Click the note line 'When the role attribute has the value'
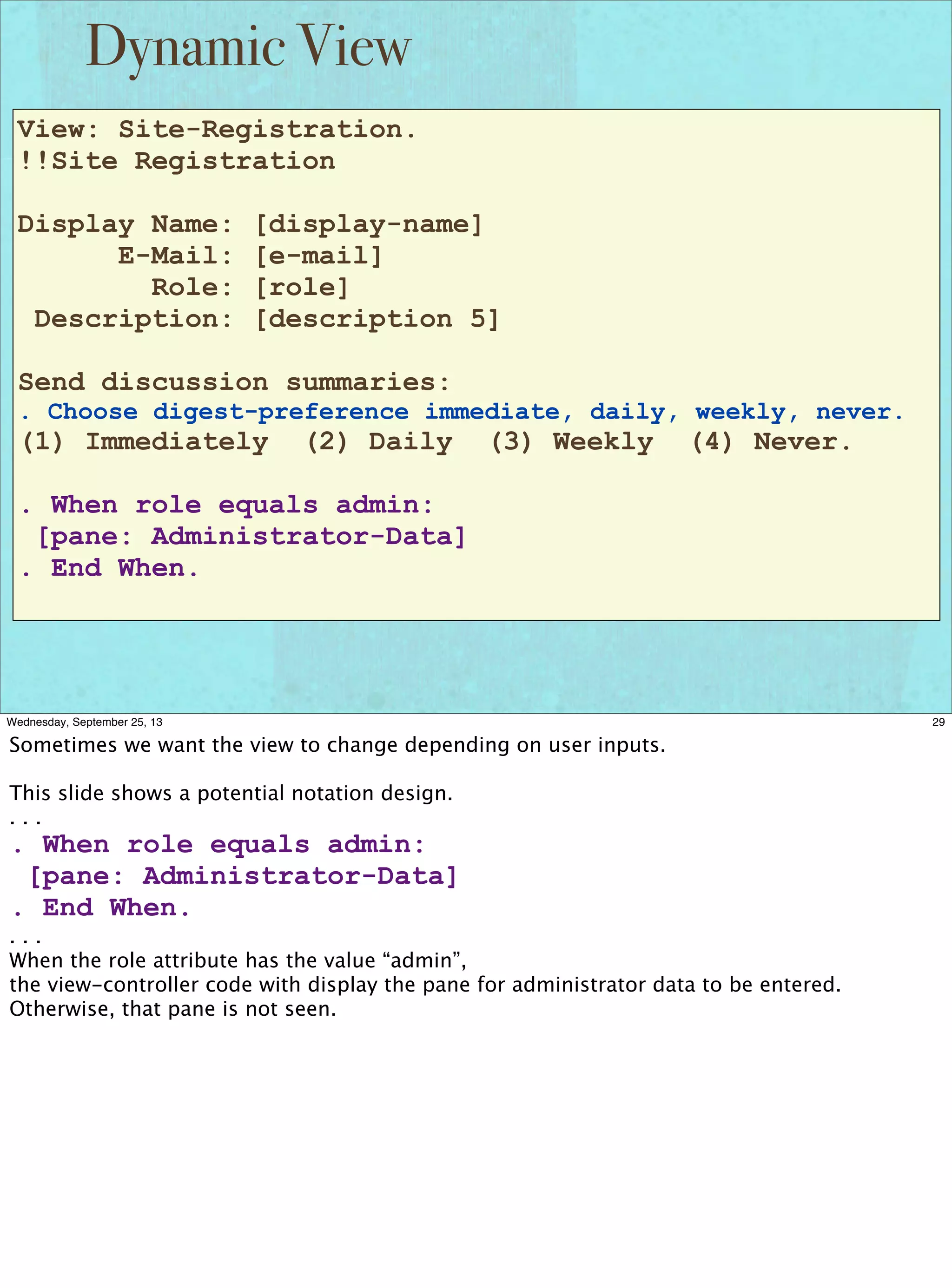 (x=238, y=961)
